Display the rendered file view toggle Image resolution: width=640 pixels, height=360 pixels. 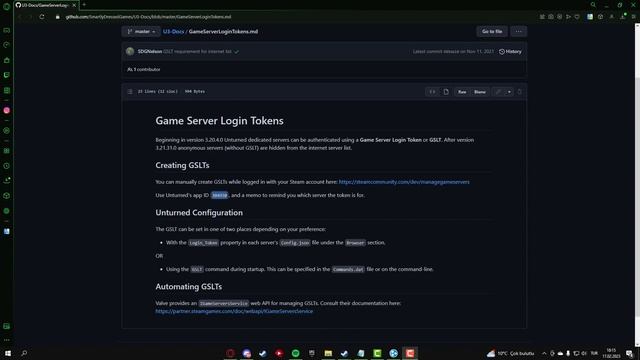click(x=446, y=92)
